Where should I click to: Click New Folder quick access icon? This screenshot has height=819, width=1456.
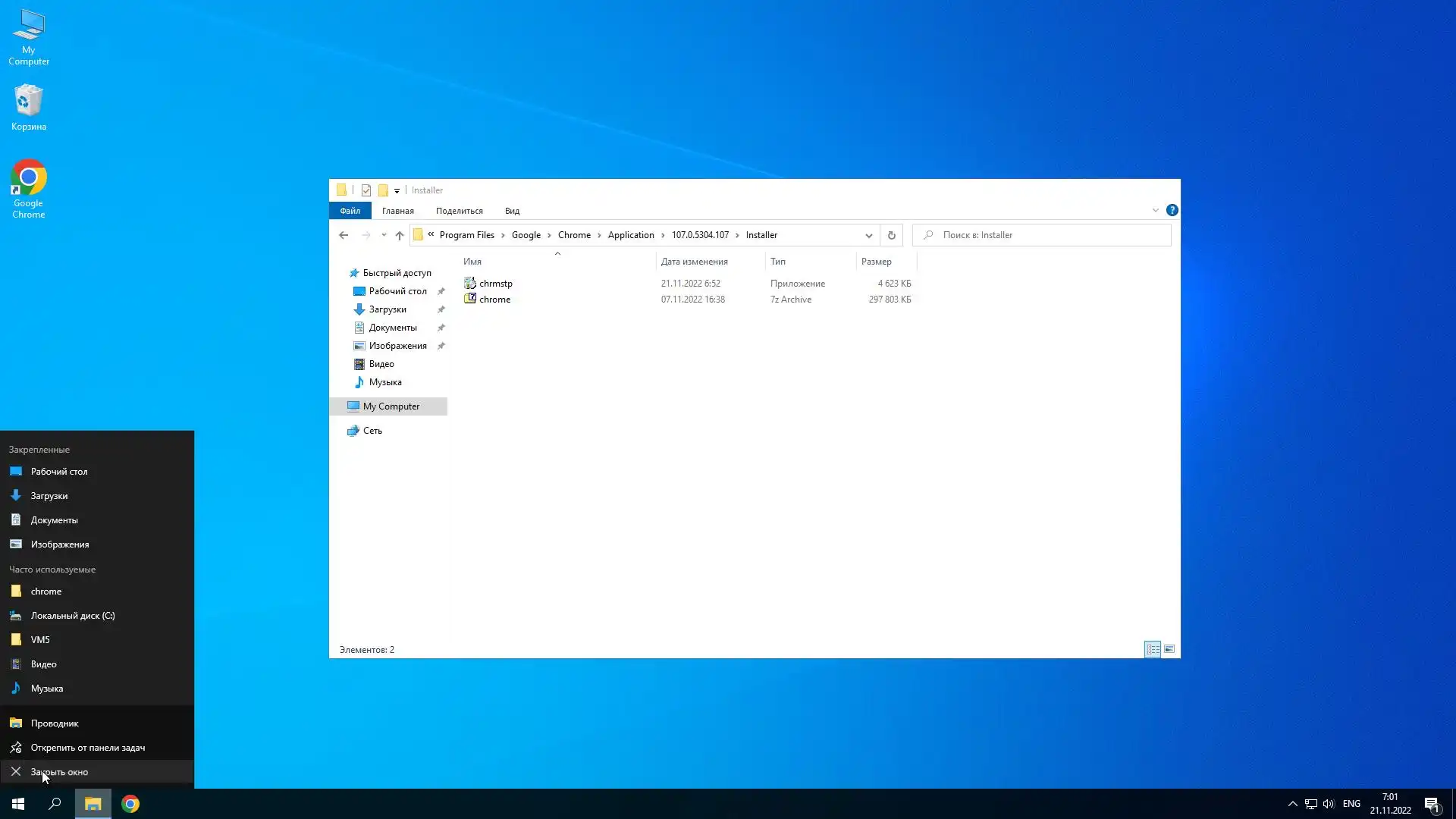[383, 190]
